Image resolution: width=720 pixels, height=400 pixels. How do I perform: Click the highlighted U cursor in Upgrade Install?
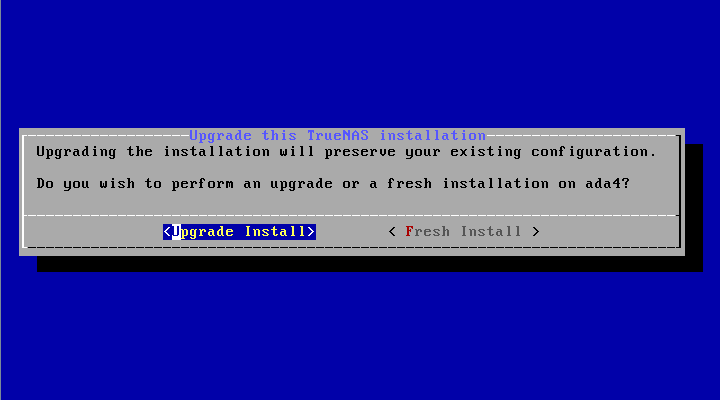coord(176,231)
